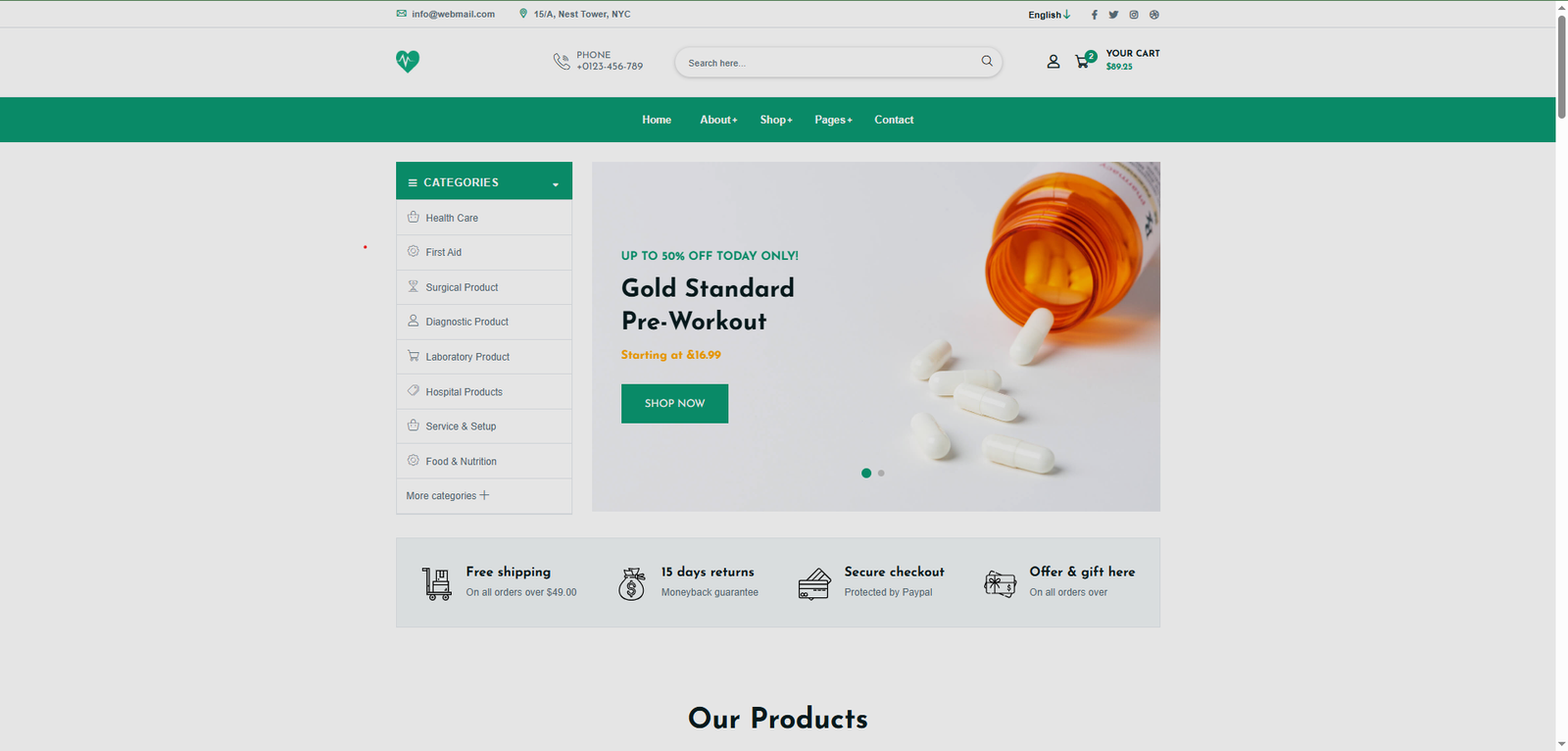The height and width of the screenshot is (751, 1568).
Task: Click the search magnifier icon
Action: click(x=987, y=62)
